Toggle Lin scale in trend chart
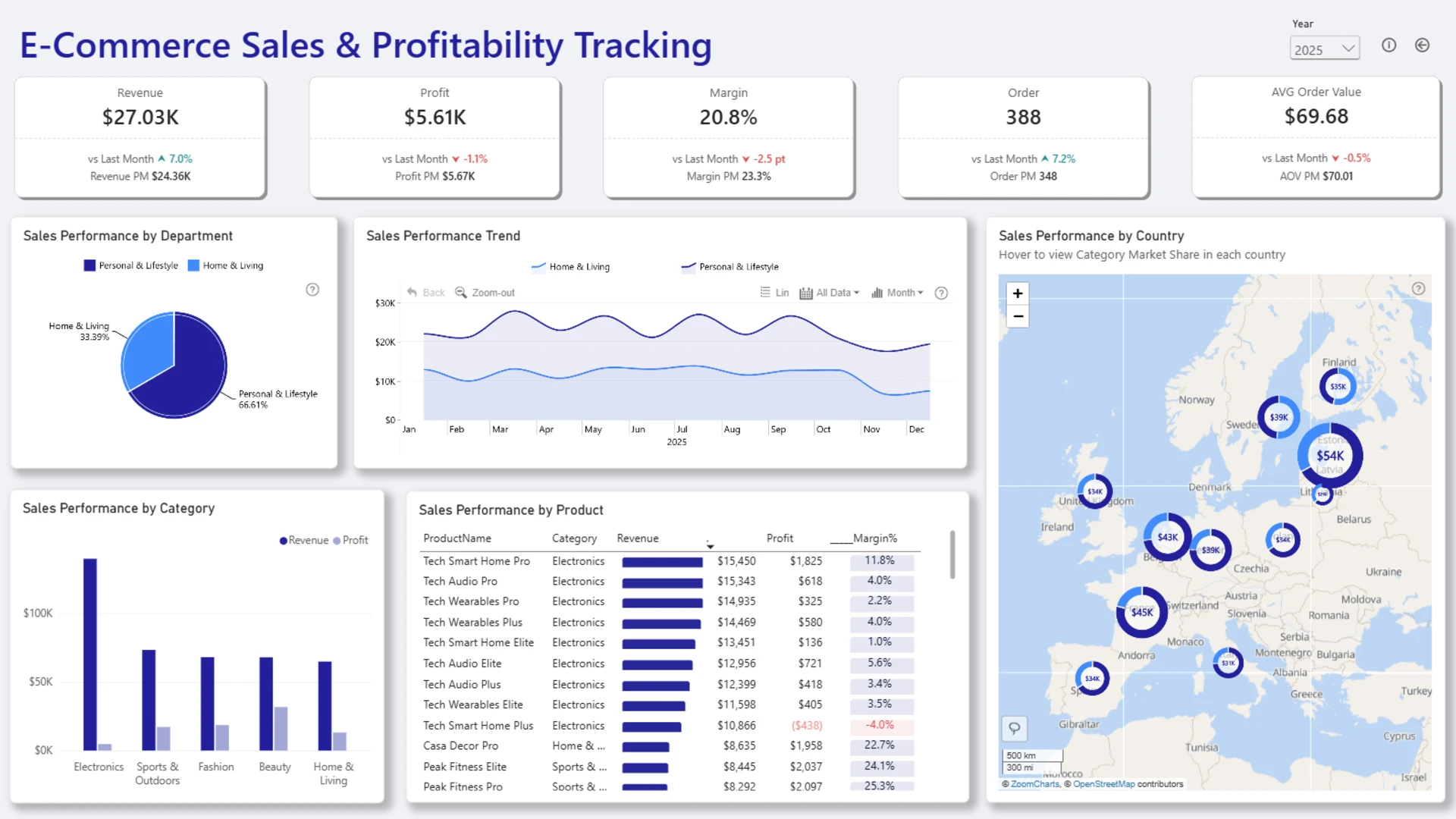 point(774,293)
